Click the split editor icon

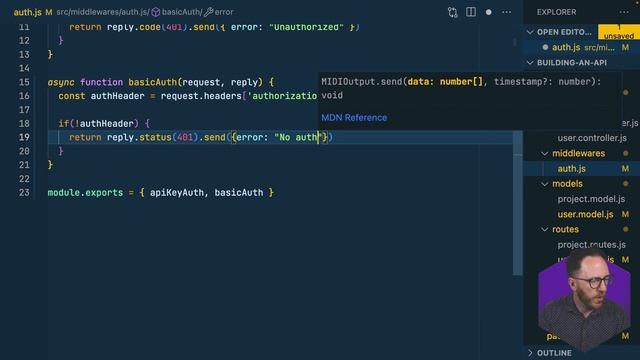[x=471, y=12]
